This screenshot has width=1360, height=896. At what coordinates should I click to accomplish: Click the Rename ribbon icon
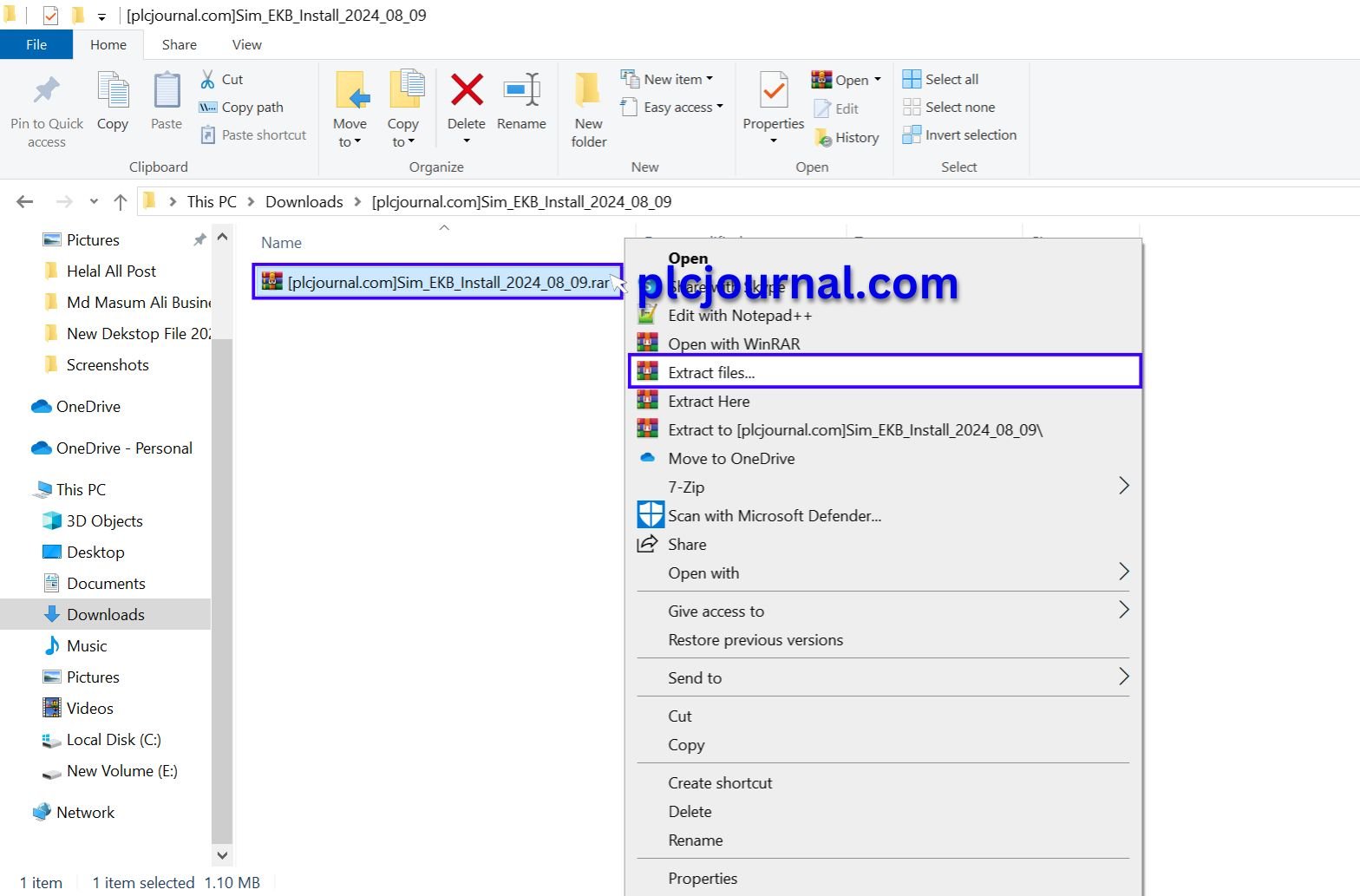pos(522,89)
